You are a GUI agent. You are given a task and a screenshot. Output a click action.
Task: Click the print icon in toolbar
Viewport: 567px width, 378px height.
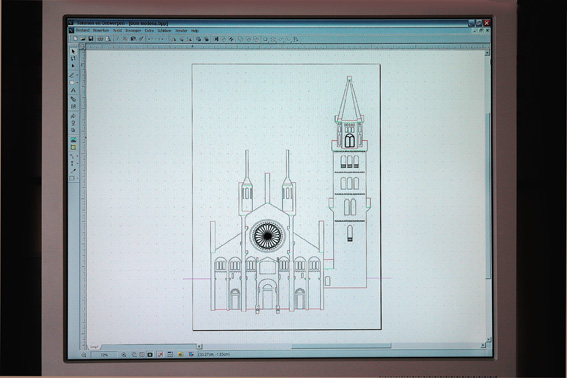point(101,39)
